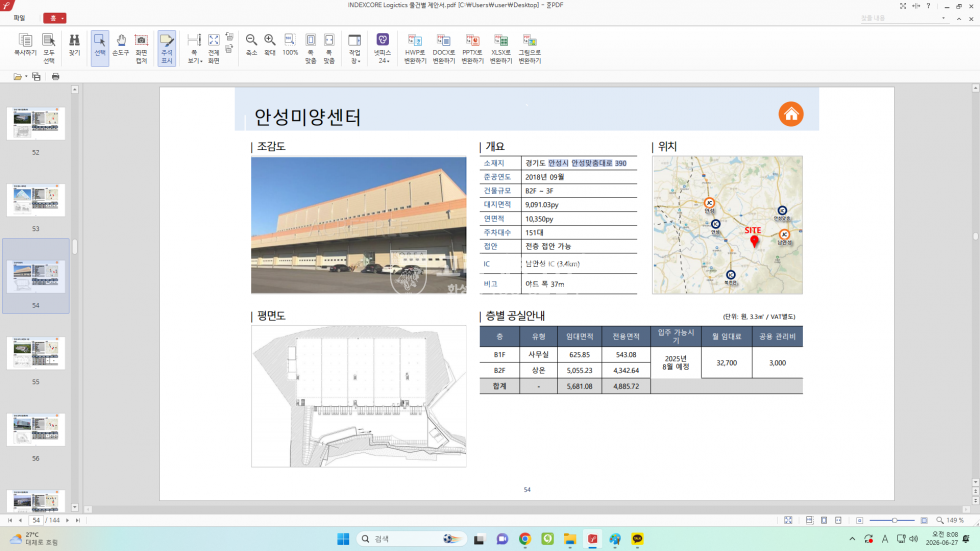Viewport: 980px width, 551px height.
Task: Open the 파일 (file) menu
Action: pyautogui.click(x=19, y=18)
